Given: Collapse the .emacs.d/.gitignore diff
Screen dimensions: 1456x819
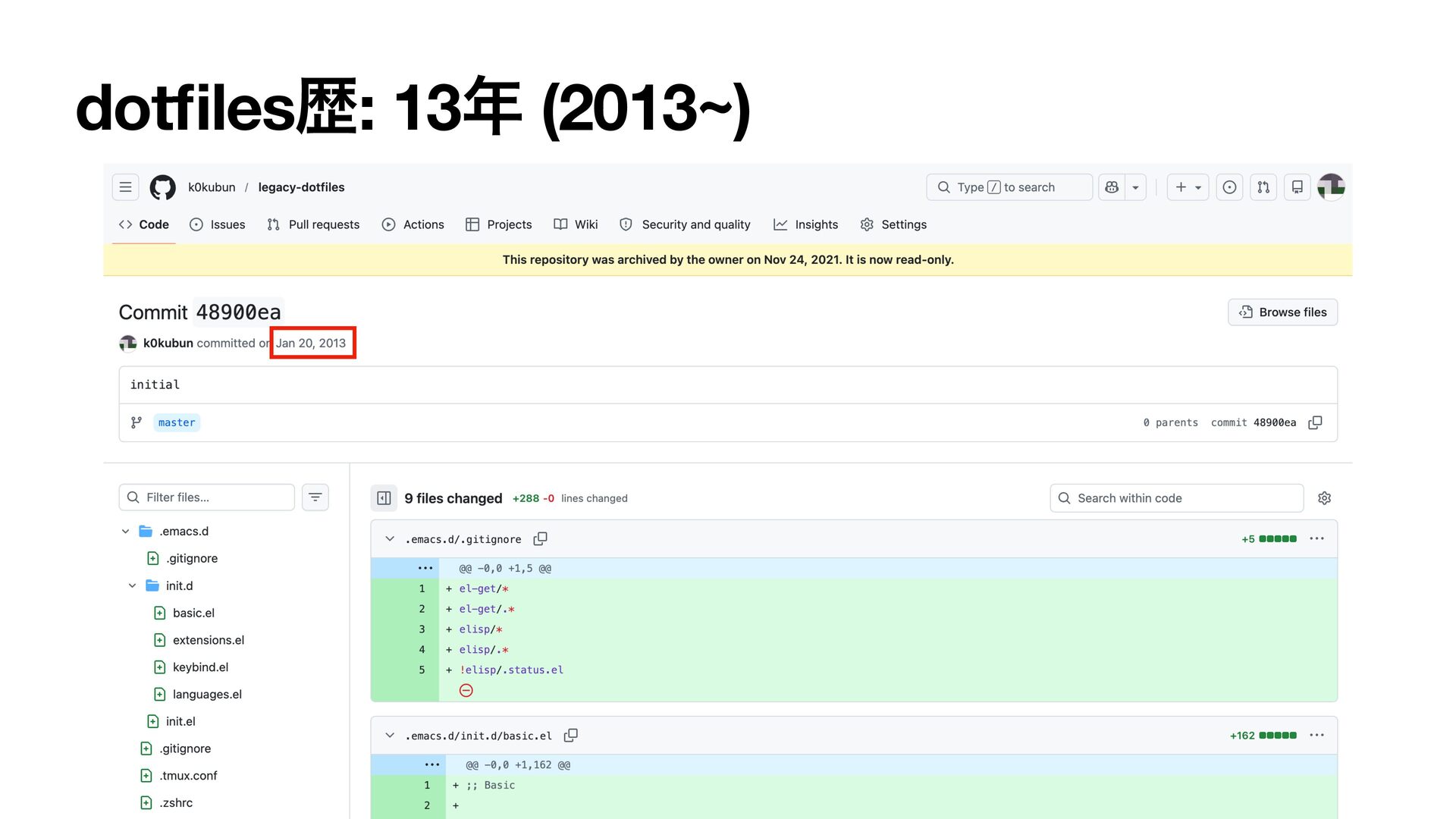Looking at the screenshot, I should point(390,539).
